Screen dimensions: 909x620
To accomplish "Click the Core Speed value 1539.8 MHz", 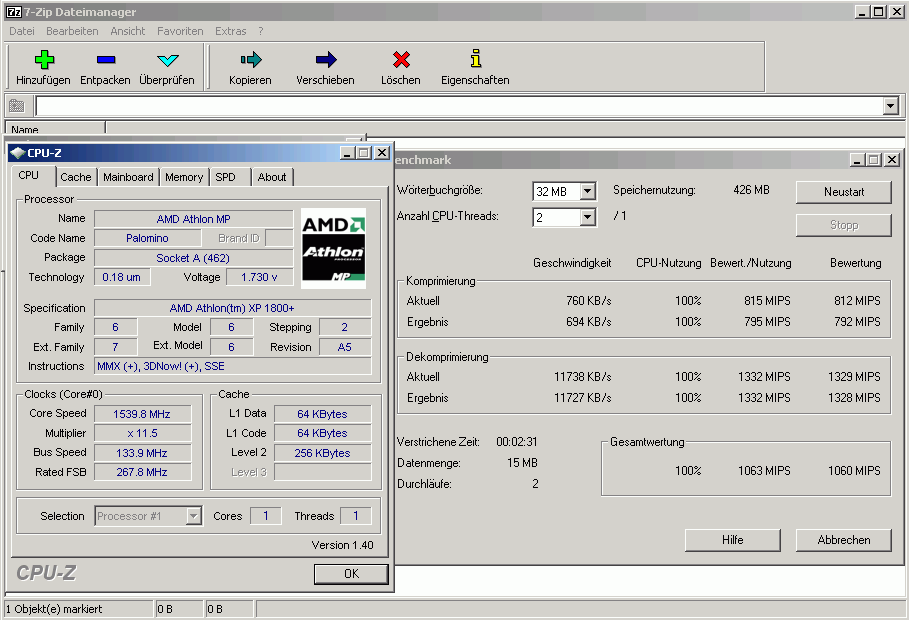I will (x=142, y=414).
